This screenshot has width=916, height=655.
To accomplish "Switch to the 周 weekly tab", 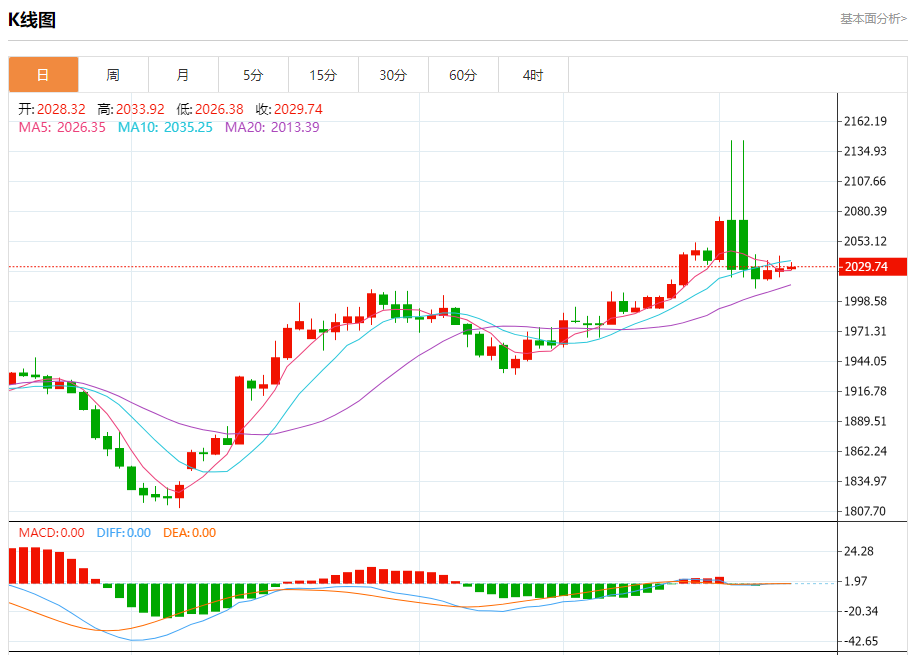I will [x=113, y=75].
